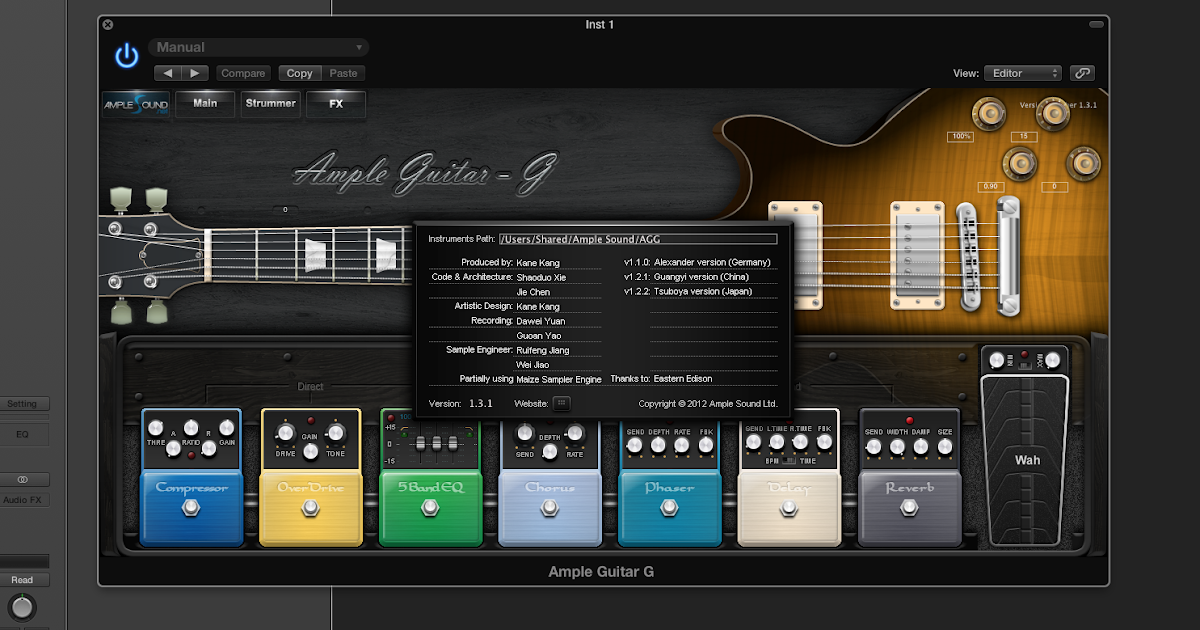Click the Copy button
The width and height of the screenshot is (1200, 630).
pyautogui.click(x=300, y=73)
